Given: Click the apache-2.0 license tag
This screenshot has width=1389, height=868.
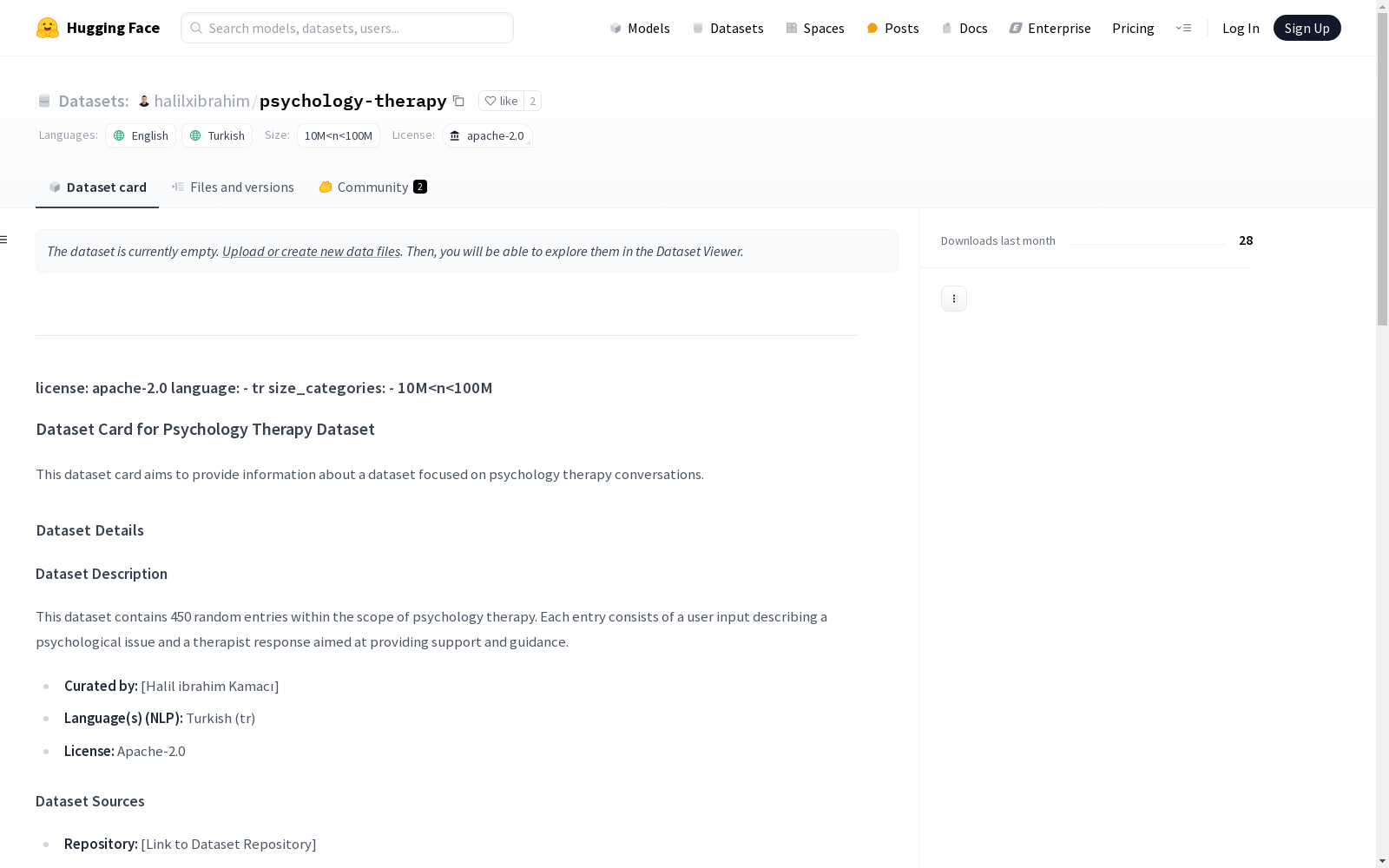Looking at the screenshot, I should (x=487, y=135).
